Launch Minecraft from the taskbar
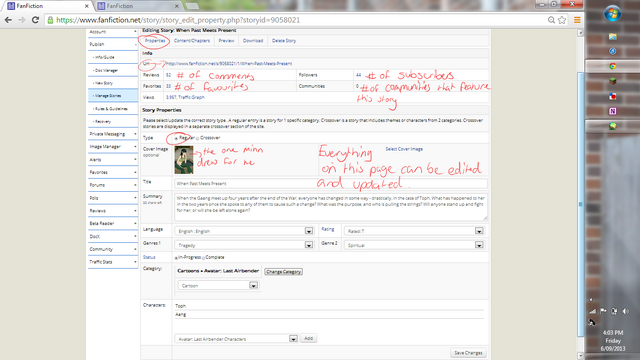 click(613, 81)
